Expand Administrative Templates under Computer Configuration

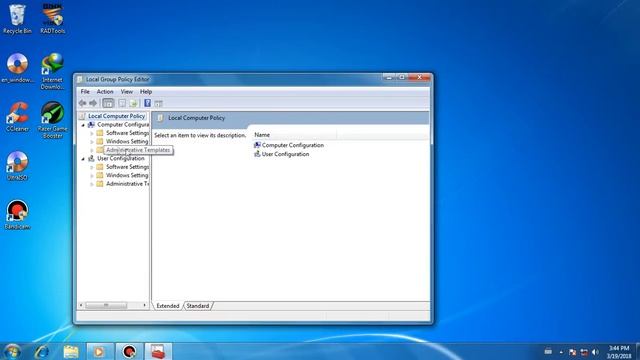click(92, 150)
